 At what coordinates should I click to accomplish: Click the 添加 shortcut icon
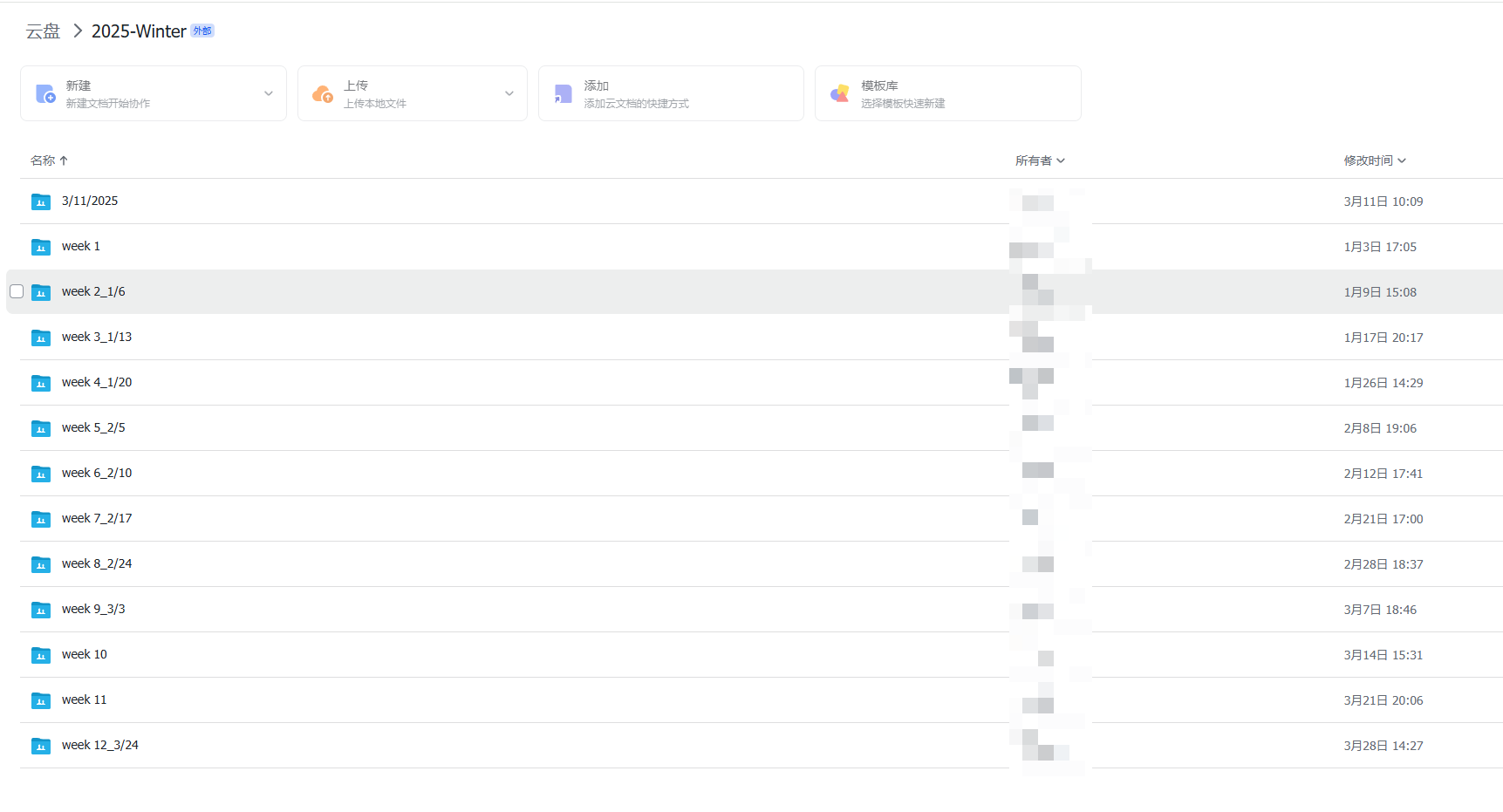click(564, 93)
